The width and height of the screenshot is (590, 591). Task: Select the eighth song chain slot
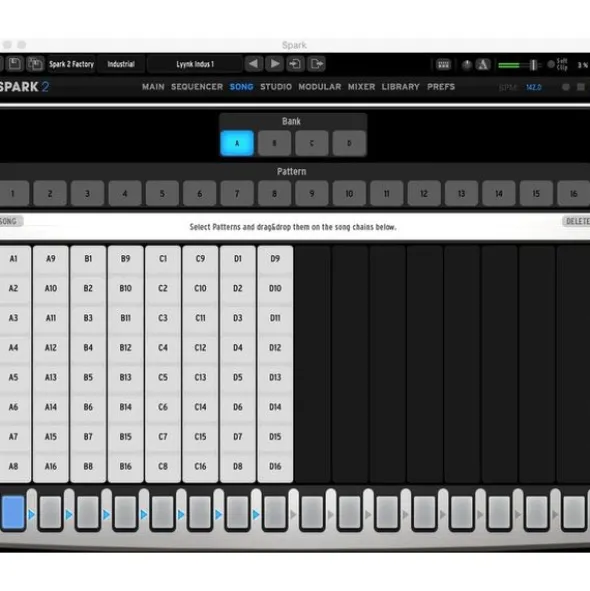pyautogui.click(x=275, y=513)
